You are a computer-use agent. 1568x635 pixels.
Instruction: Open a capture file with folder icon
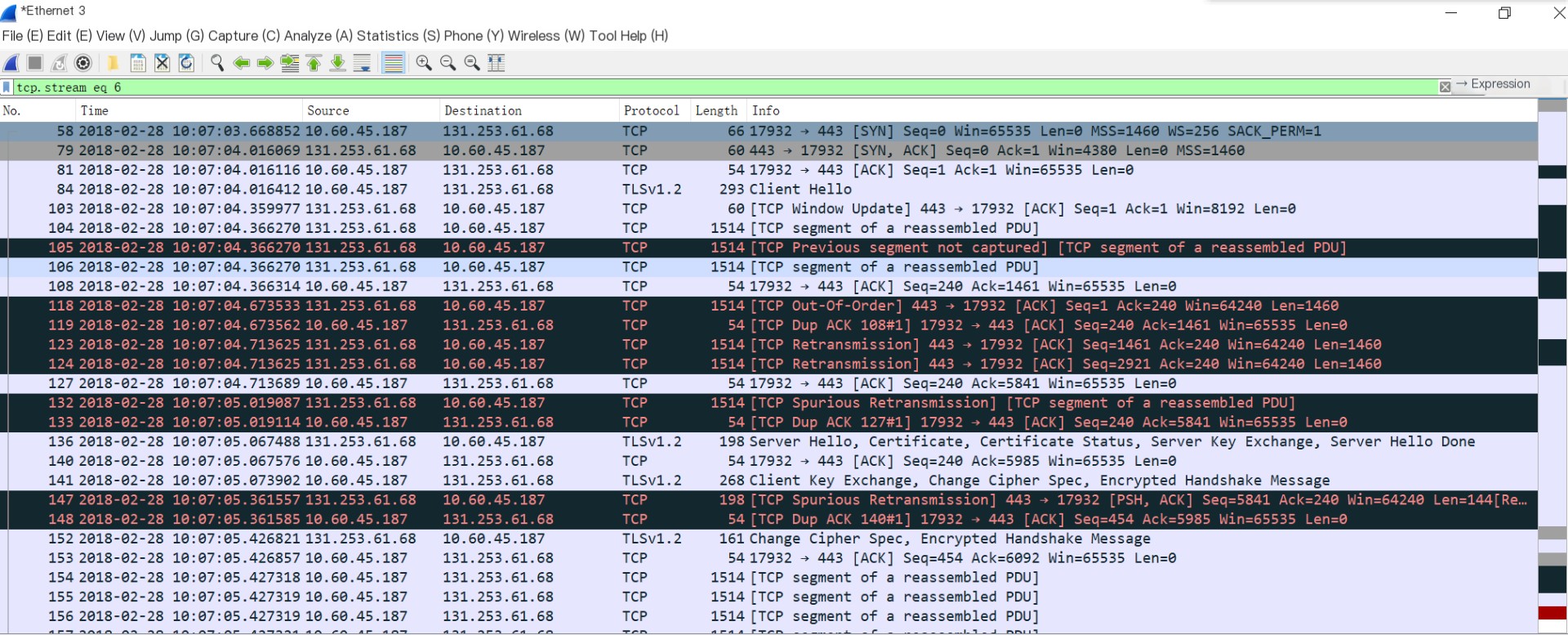(113, 63)
